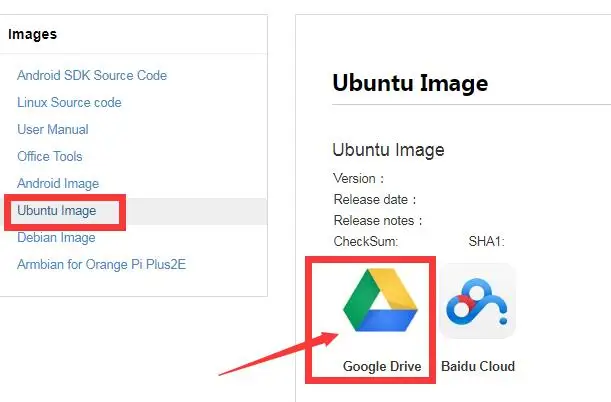Select Ubuntu Image in sidebar

[57, 211]
